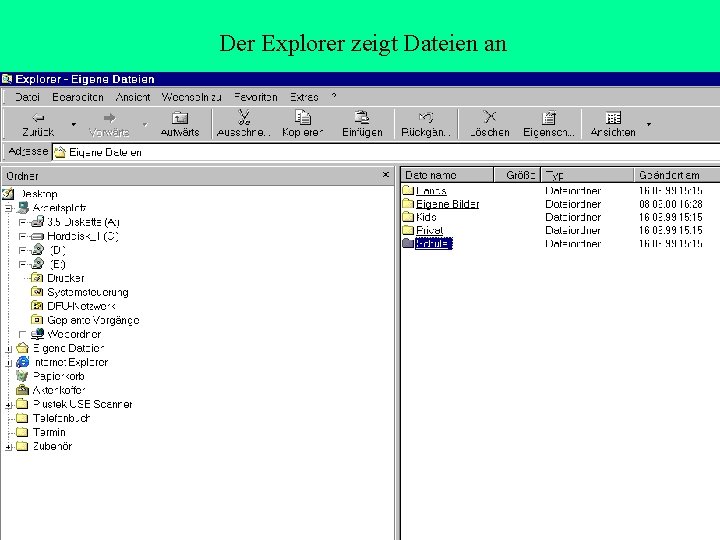This screenshot has height=540, width=720.
Task: Select the Drucker folder icon
Action: coord(37,278)
